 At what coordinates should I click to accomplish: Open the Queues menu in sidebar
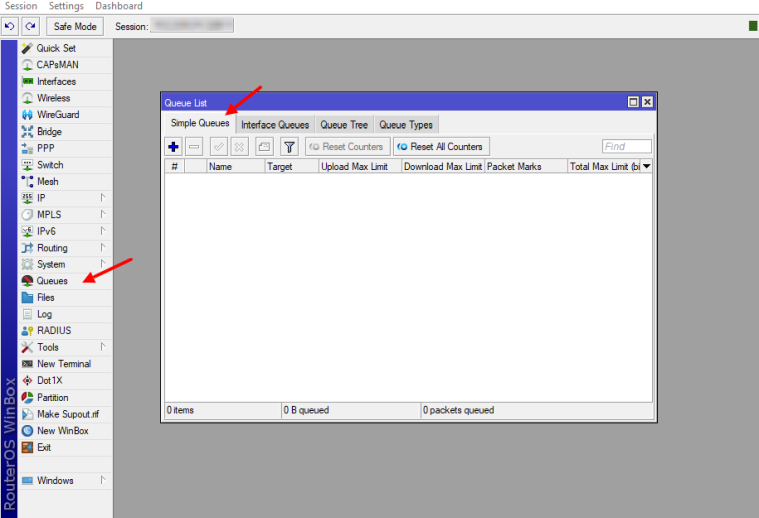65,281
